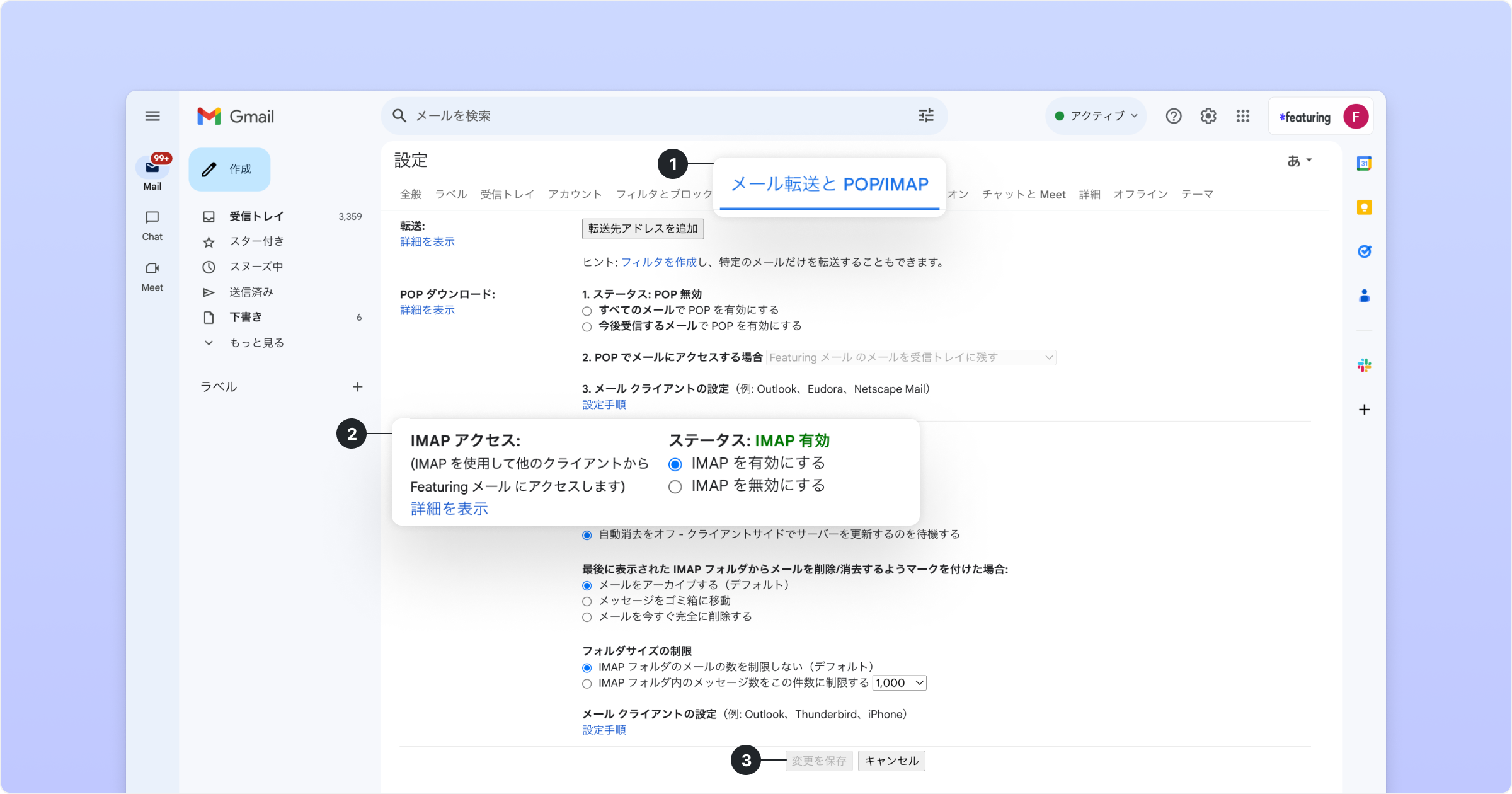Click the help question mark icon

[1173, 116]
